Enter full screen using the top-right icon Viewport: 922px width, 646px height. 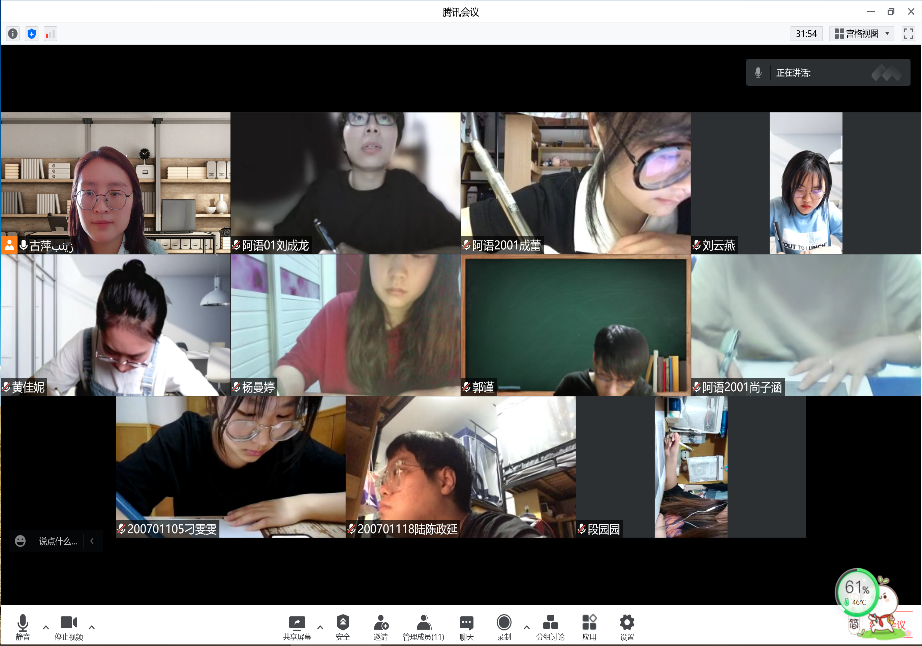click(908, 33)
